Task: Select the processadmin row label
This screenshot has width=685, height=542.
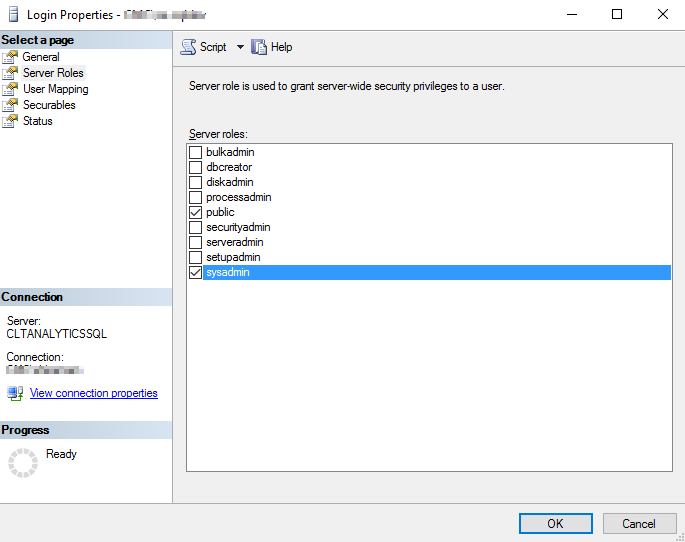Action: pos(239,197)
